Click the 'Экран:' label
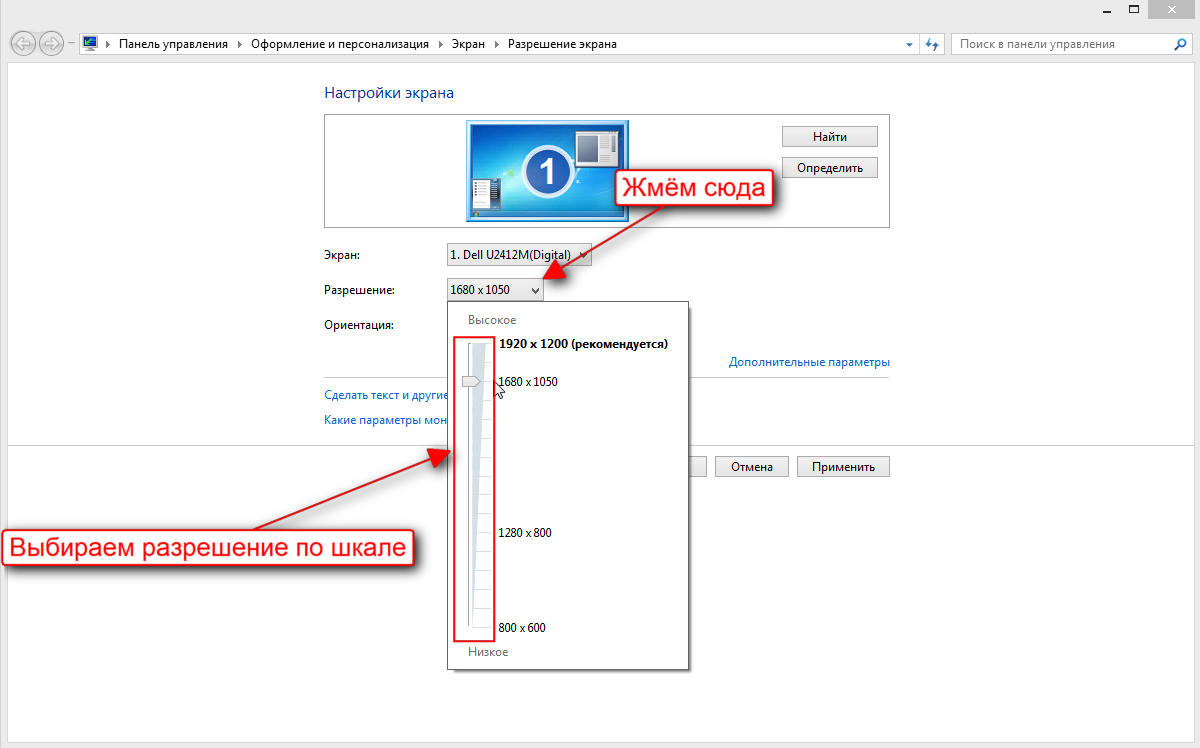 coord(341,255)
